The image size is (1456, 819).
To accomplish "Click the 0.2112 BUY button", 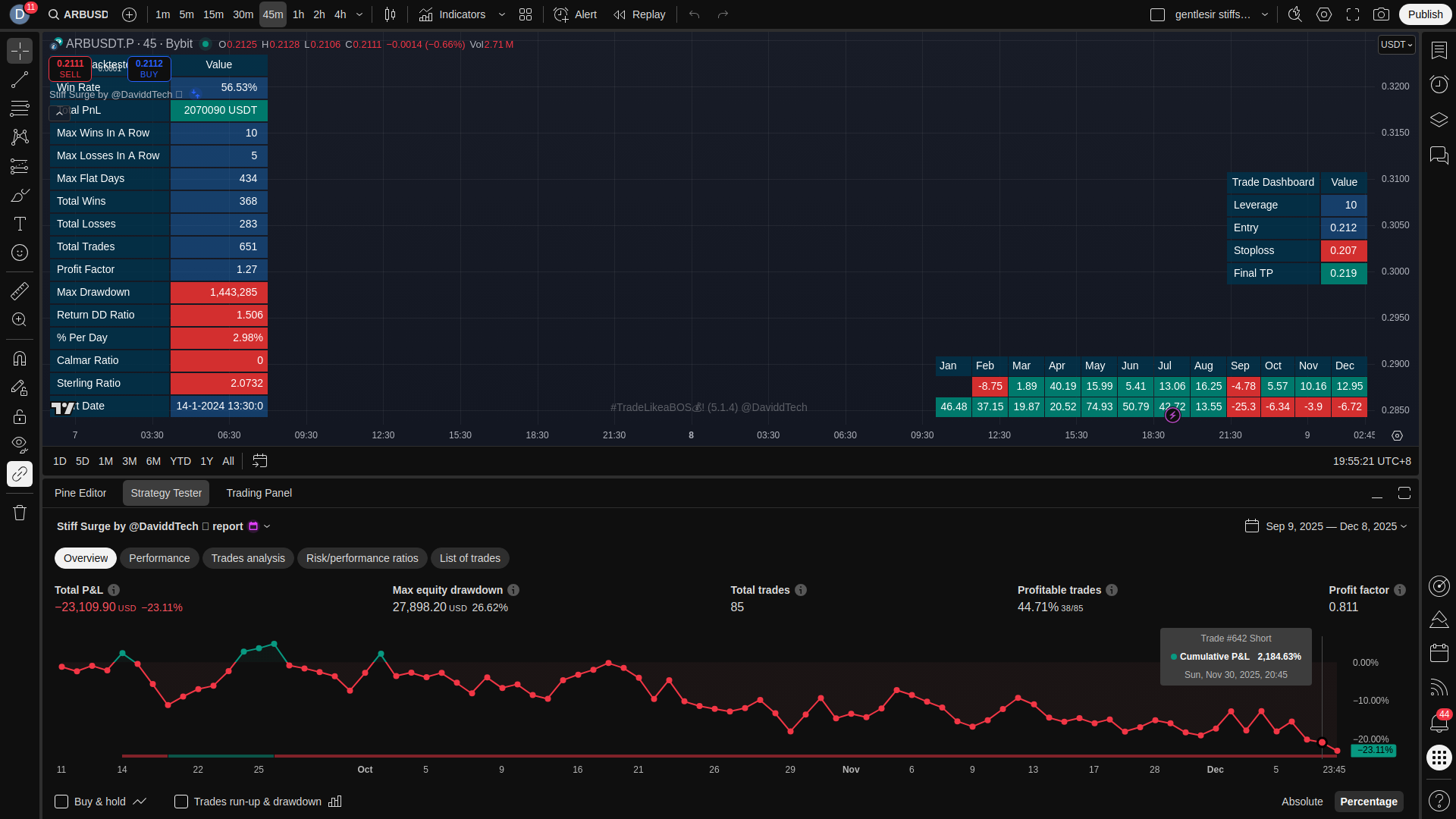I will coord(149,68).
